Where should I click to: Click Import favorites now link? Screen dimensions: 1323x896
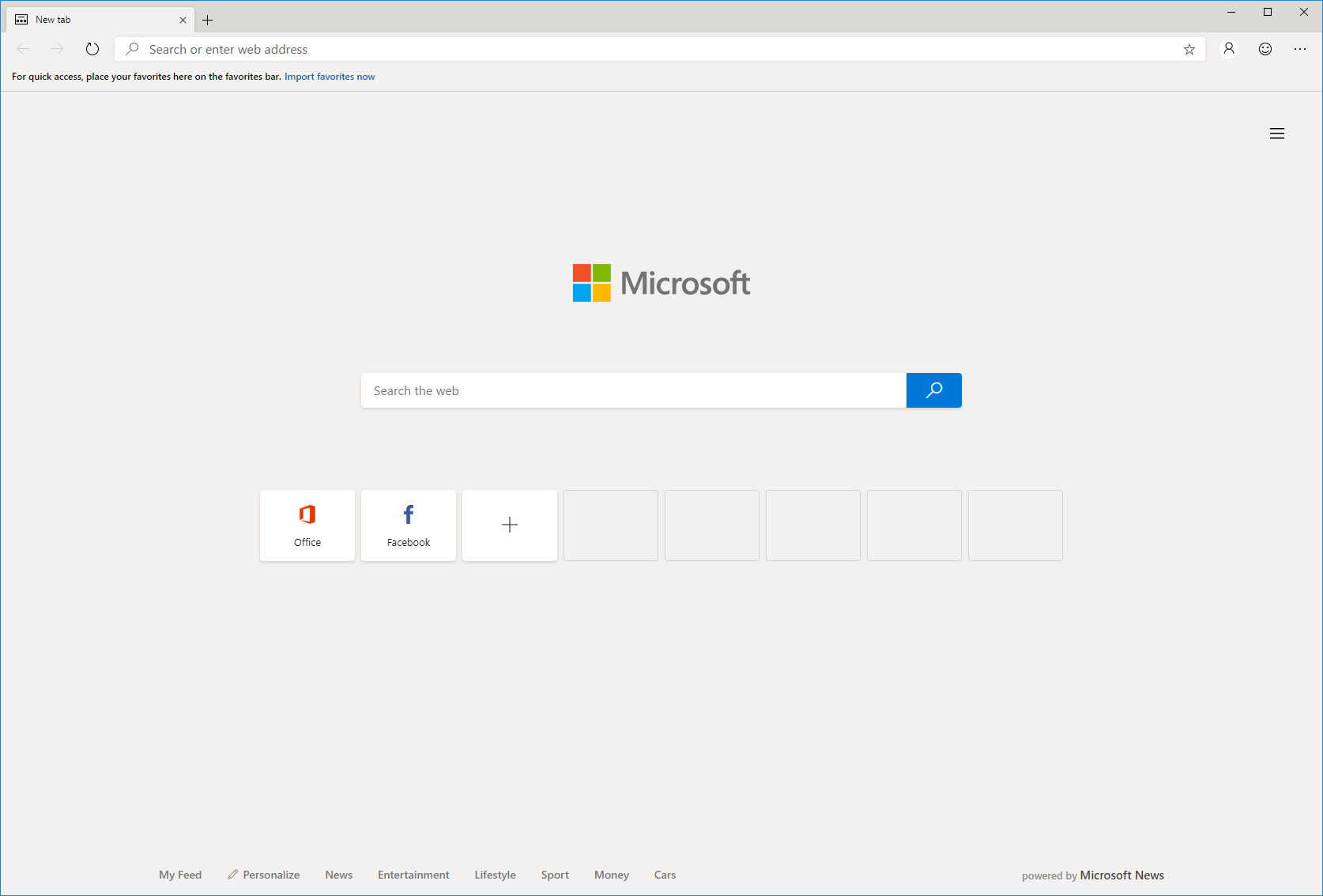[330, 77]
